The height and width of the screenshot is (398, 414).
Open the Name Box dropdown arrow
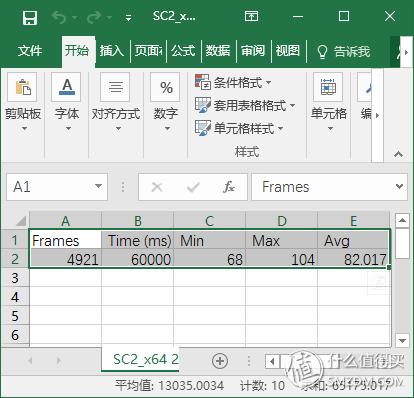pos(98,186)
